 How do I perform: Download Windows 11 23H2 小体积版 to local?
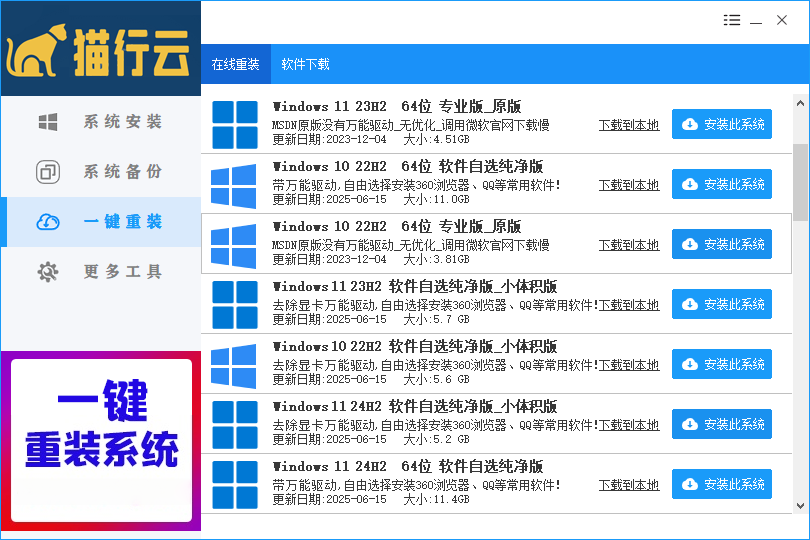(x=629, y=305)
